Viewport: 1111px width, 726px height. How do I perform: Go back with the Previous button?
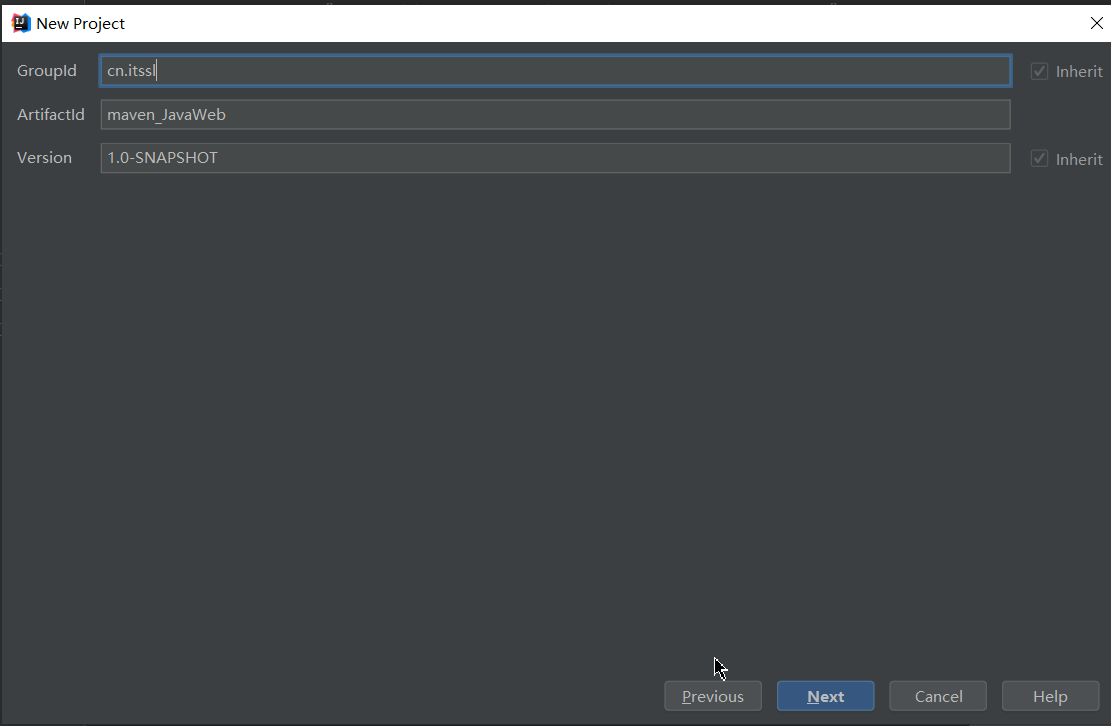(x=713, y=696)
